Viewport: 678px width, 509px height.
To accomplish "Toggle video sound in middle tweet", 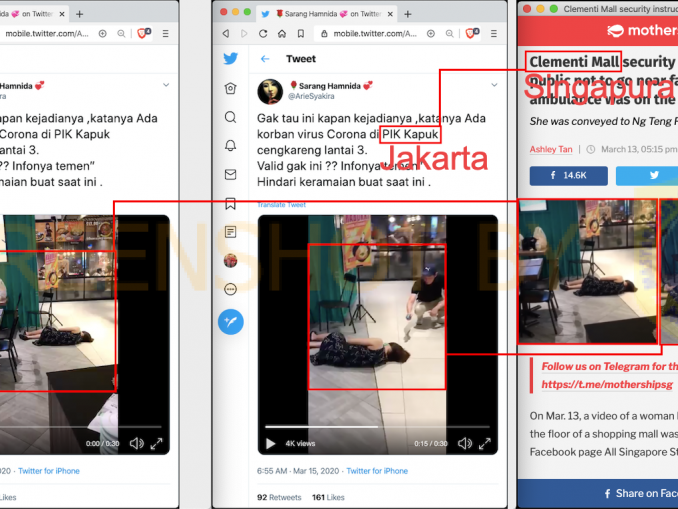I will pos(465,443).
